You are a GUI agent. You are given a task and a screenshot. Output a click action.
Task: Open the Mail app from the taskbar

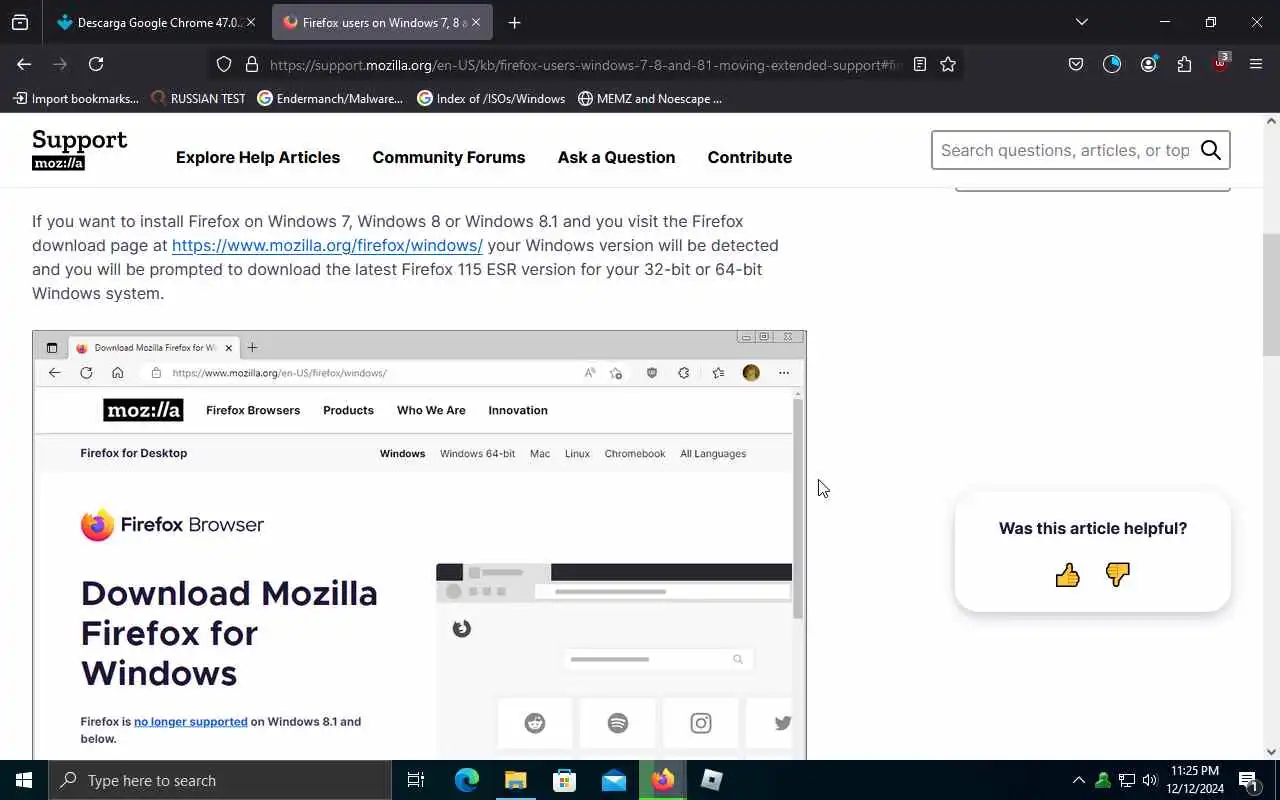coord(613,780)
